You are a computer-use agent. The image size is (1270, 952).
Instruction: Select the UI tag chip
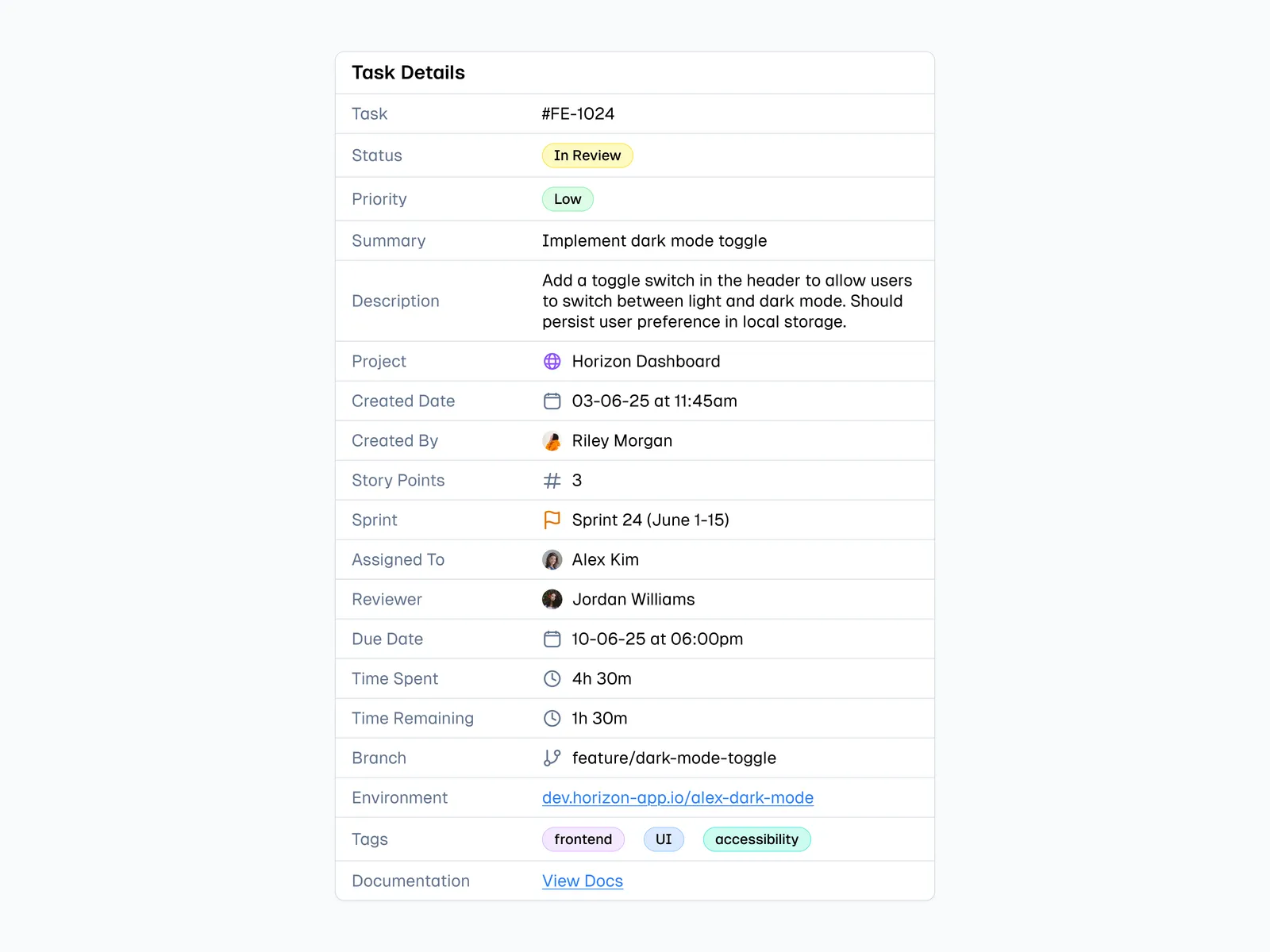(664, 839)
